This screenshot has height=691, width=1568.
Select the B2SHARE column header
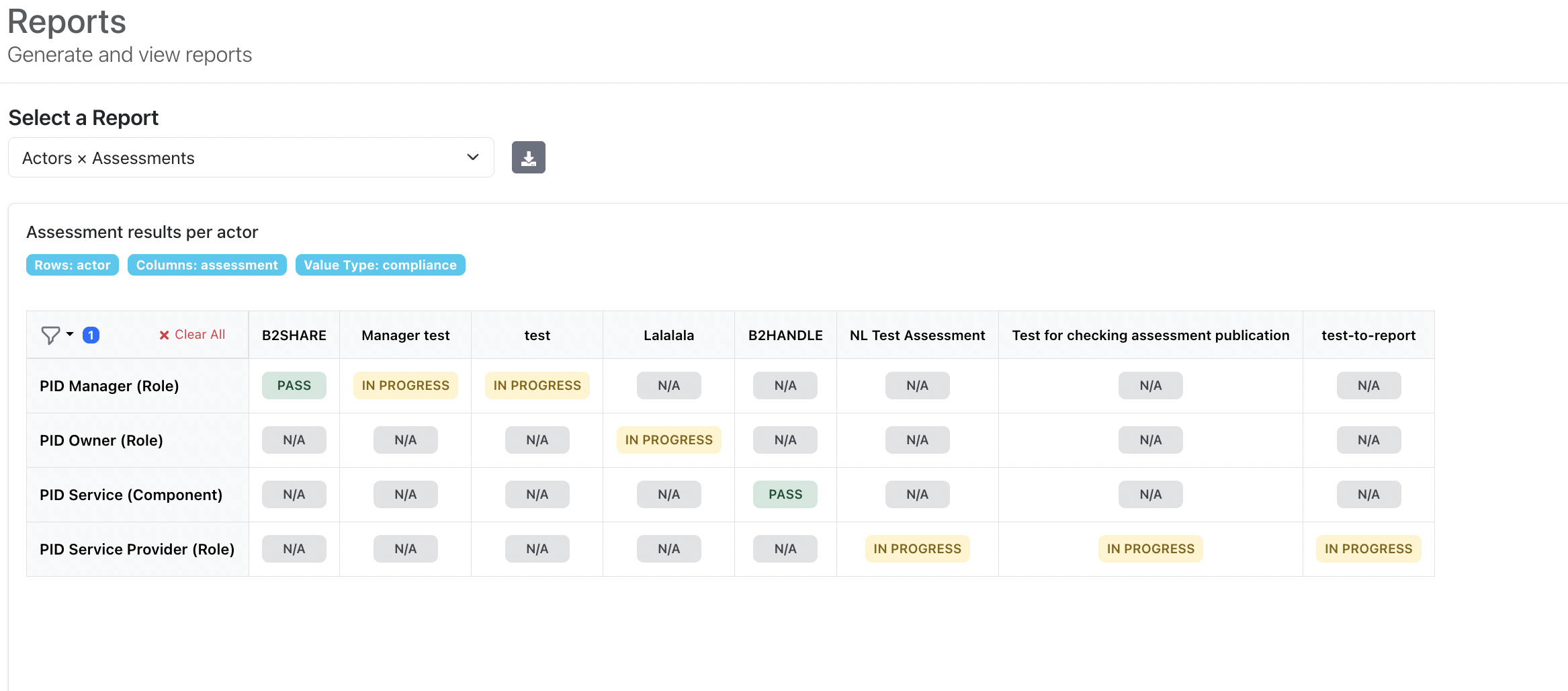[x=294, y=335]
